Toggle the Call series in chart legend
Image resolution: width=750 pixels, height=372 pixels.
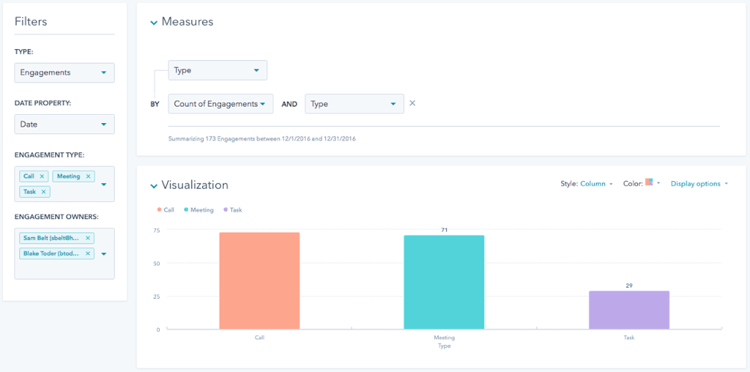point(165,209)
